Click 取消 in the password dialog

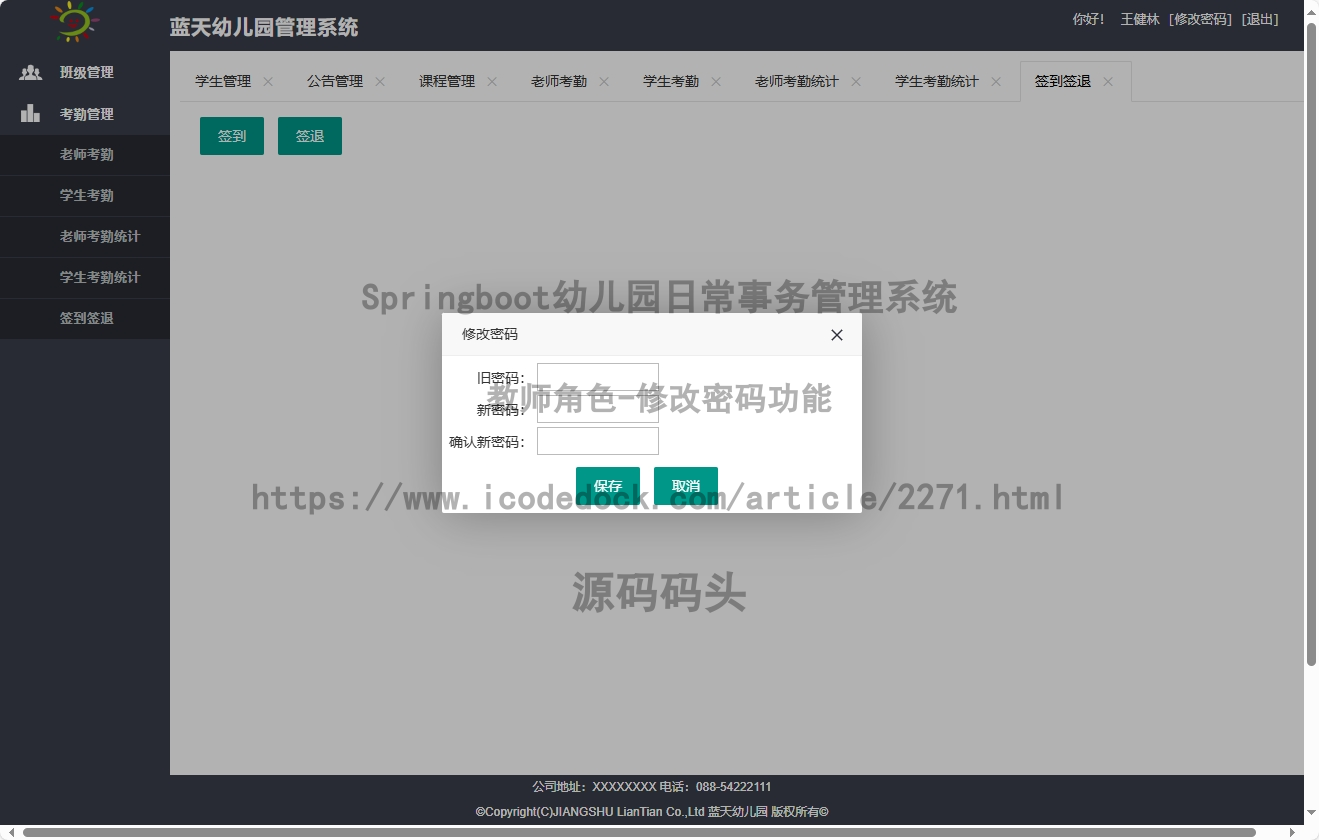[x=686, y=486]
